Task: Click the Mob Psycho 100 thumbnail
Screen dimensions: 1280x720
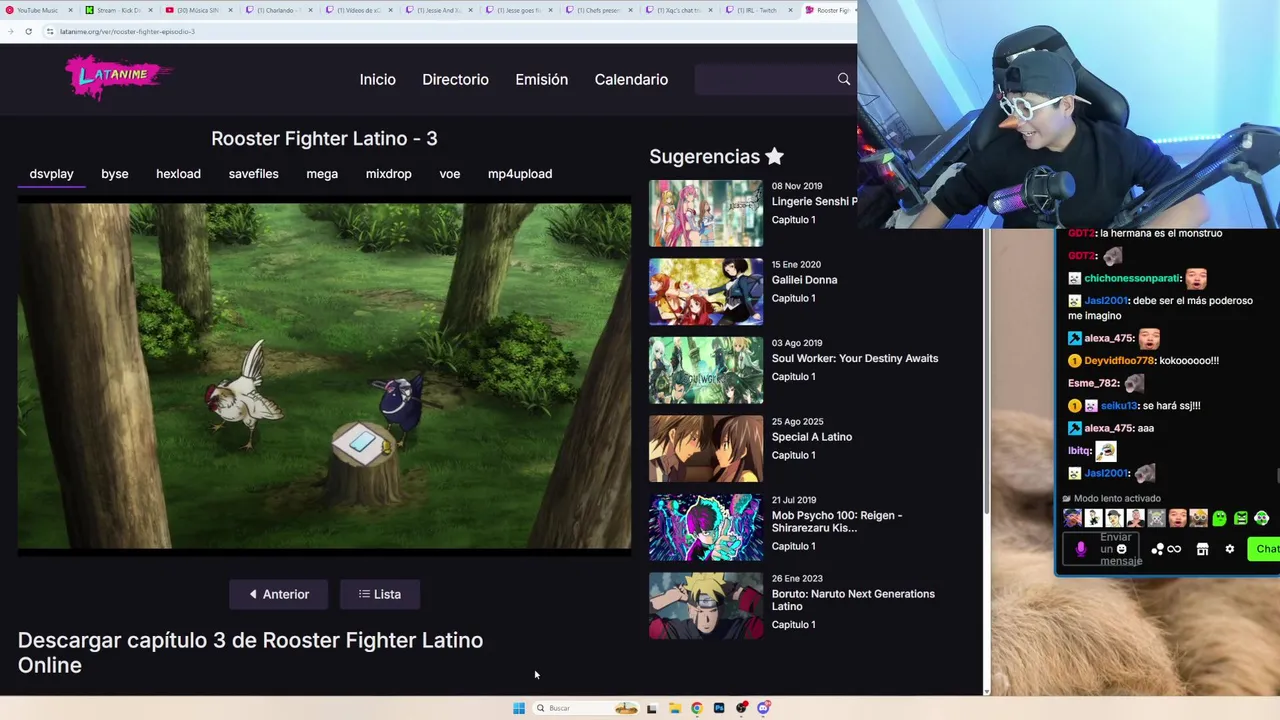Action: point(706,527)
